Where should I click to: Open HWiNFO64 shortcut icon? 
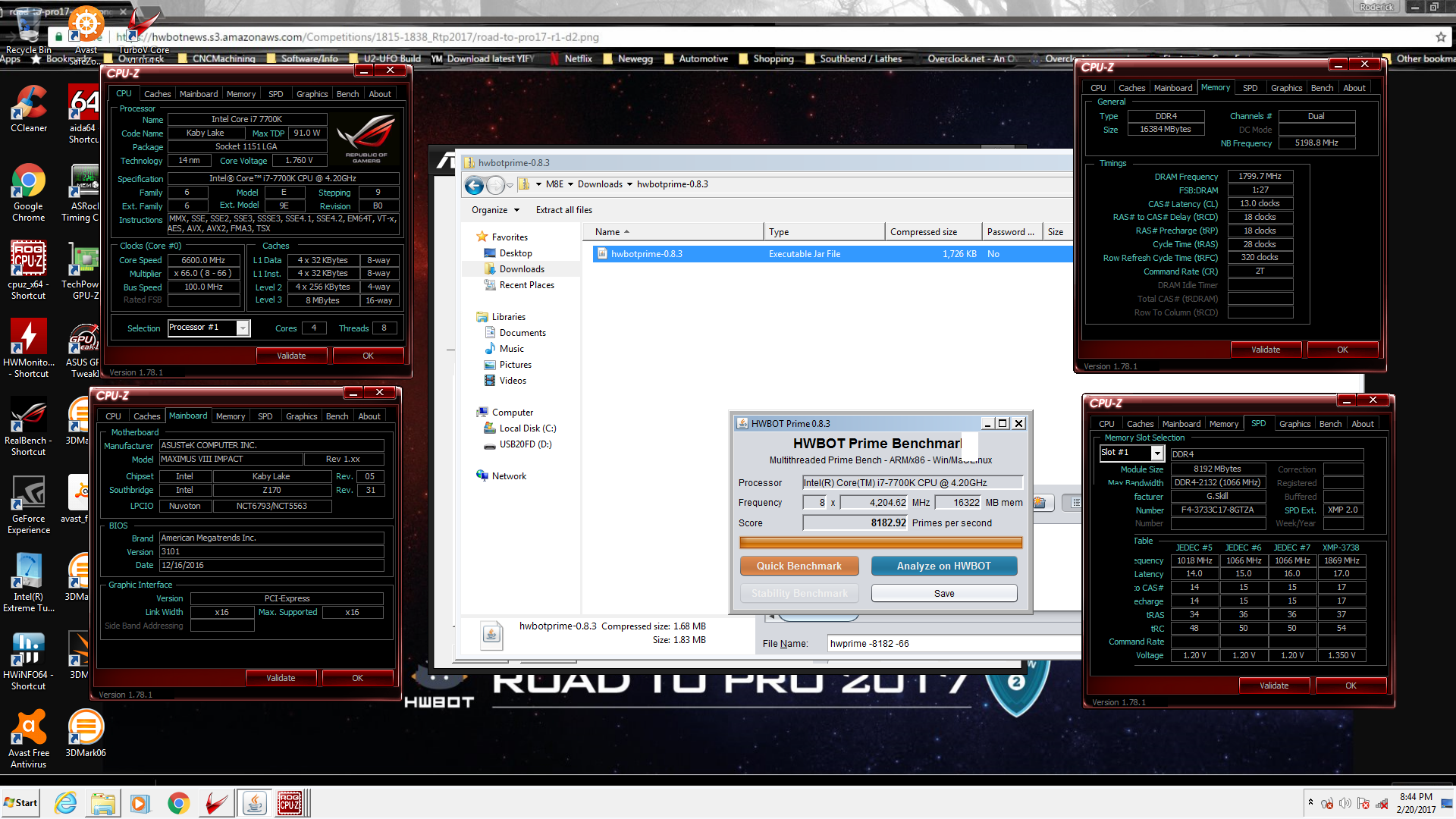[x=29, y=661]
